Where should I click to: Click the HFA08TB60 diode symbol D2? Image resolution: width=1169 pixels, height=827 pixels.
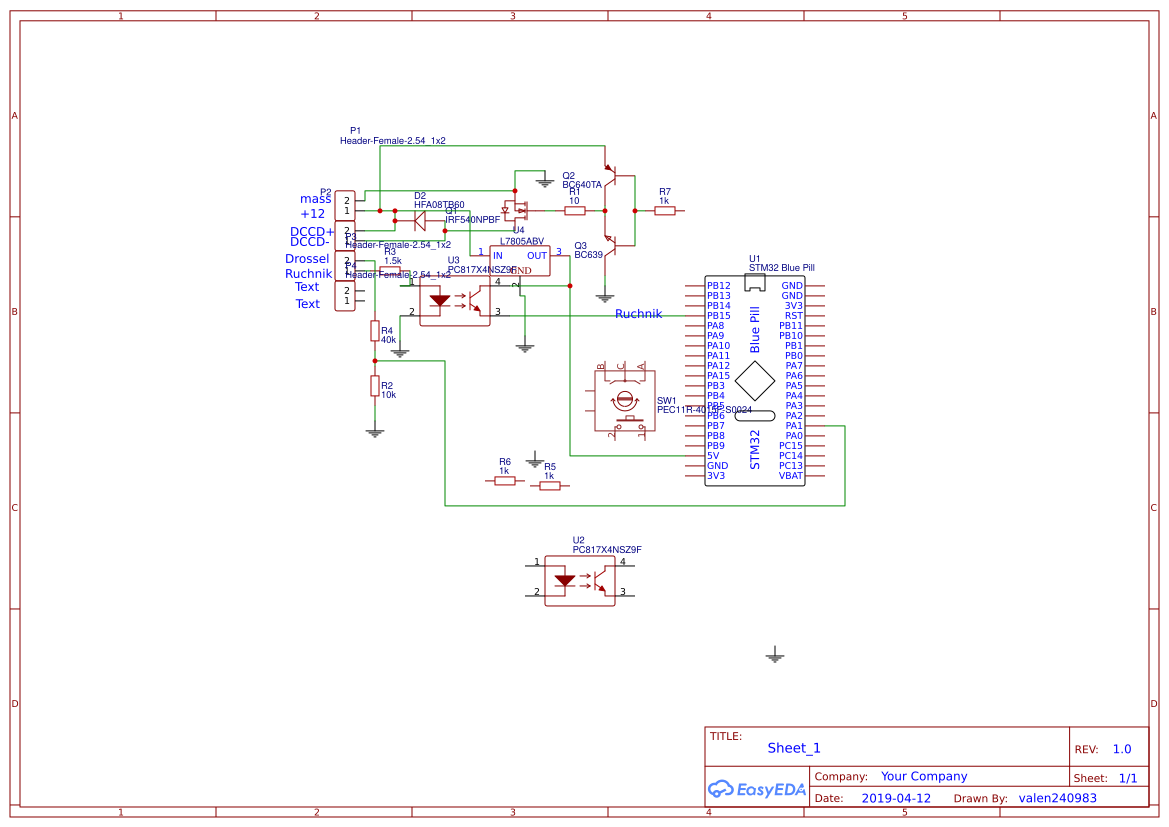pyautogui.click(x=420, y=219)
